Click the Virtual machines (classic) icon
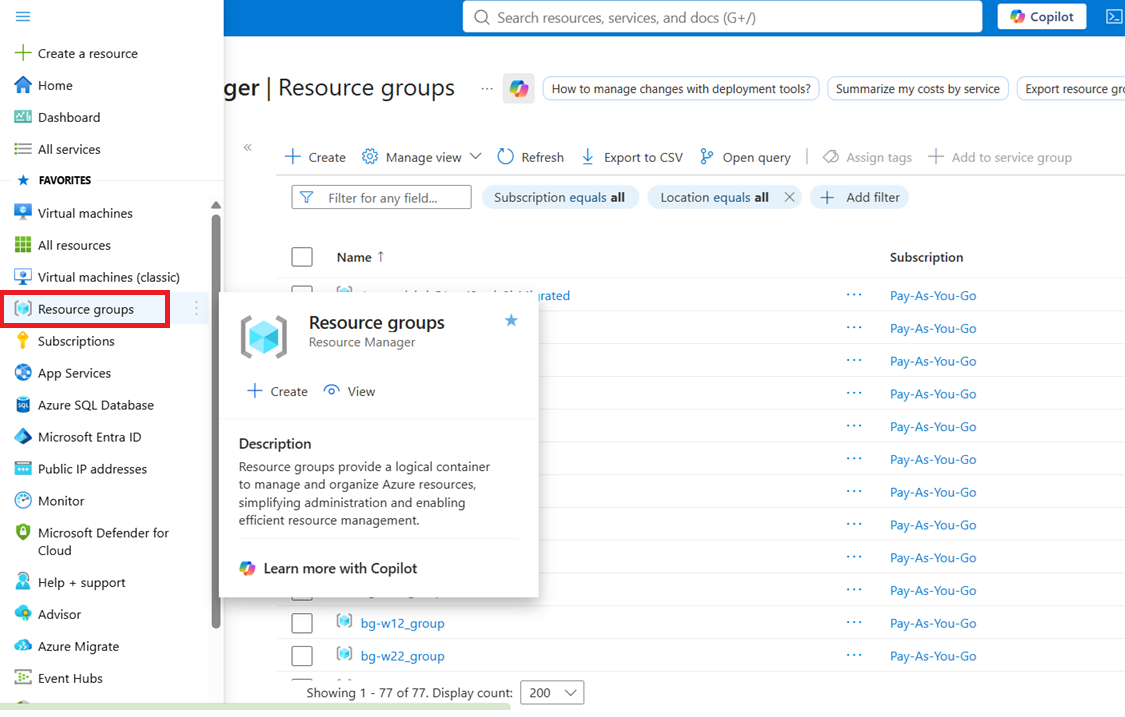The image size is (1125, 717). click(x=23, y=276)
